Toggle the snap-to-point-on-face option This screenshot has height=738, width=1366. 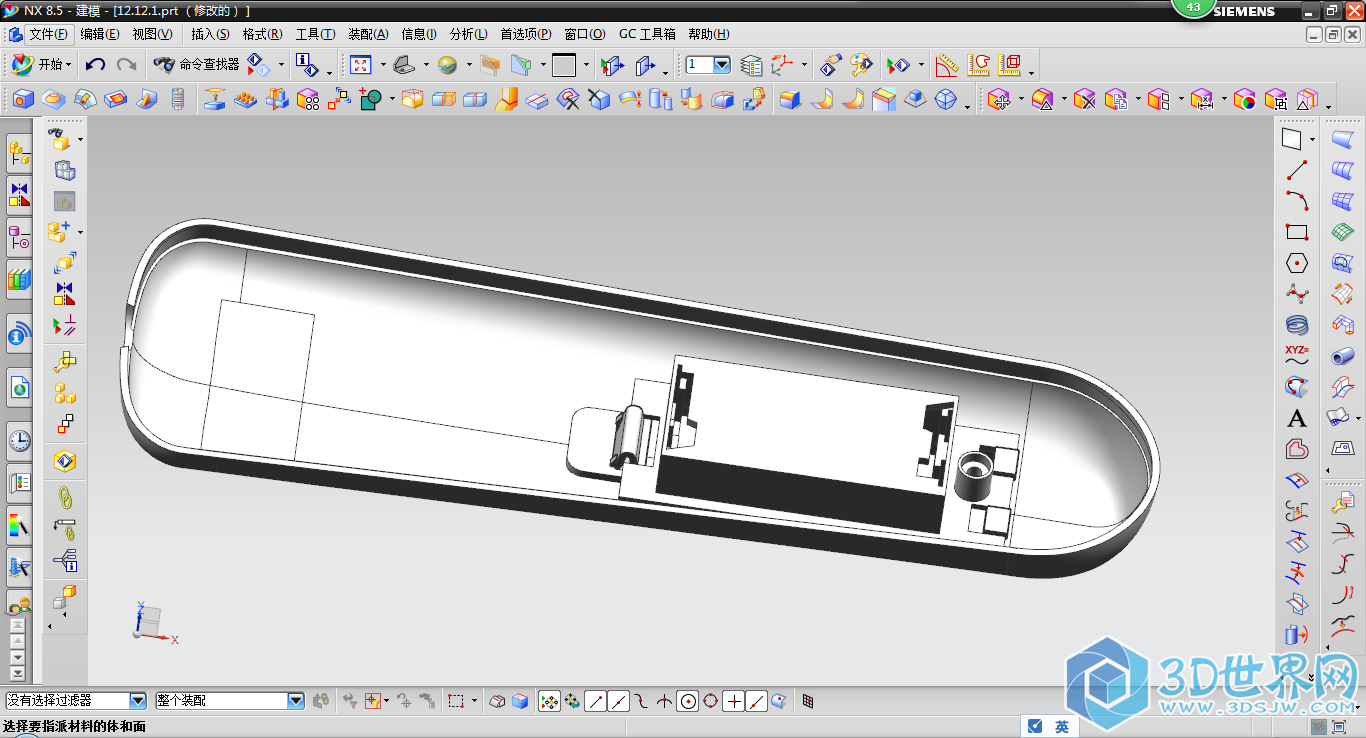pos(779,701)
